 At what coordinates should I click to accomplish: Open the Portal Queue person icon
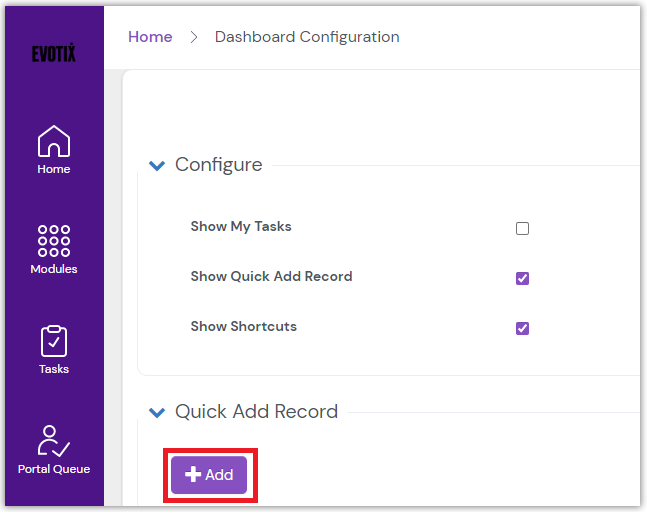(53, 441)
